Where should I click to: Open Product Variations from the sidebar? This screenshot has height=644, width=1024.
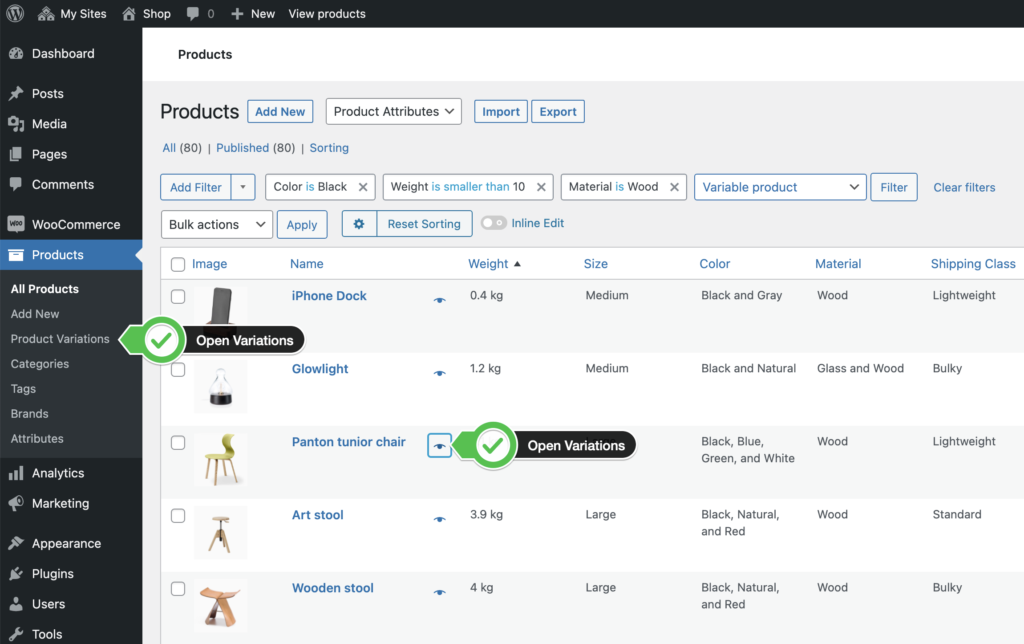[x=61, y=338]
